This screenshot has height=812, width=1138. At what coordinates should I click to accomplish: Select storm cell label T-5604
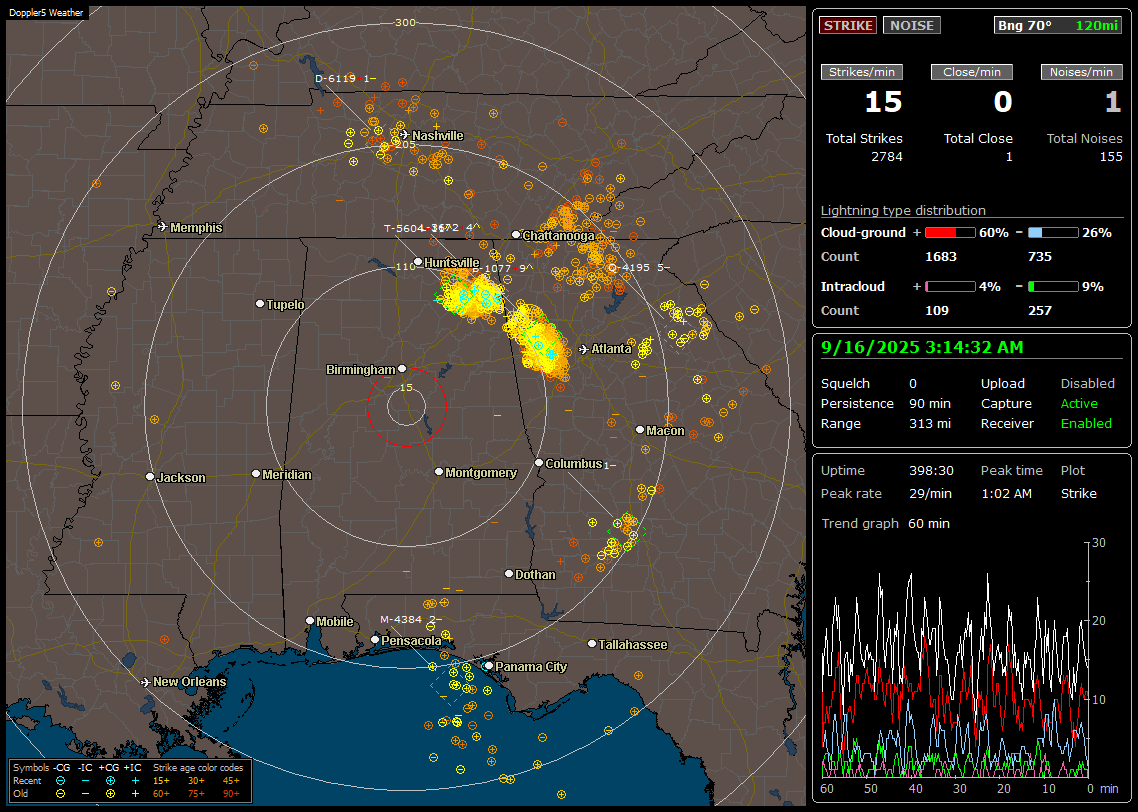[404, 228]
